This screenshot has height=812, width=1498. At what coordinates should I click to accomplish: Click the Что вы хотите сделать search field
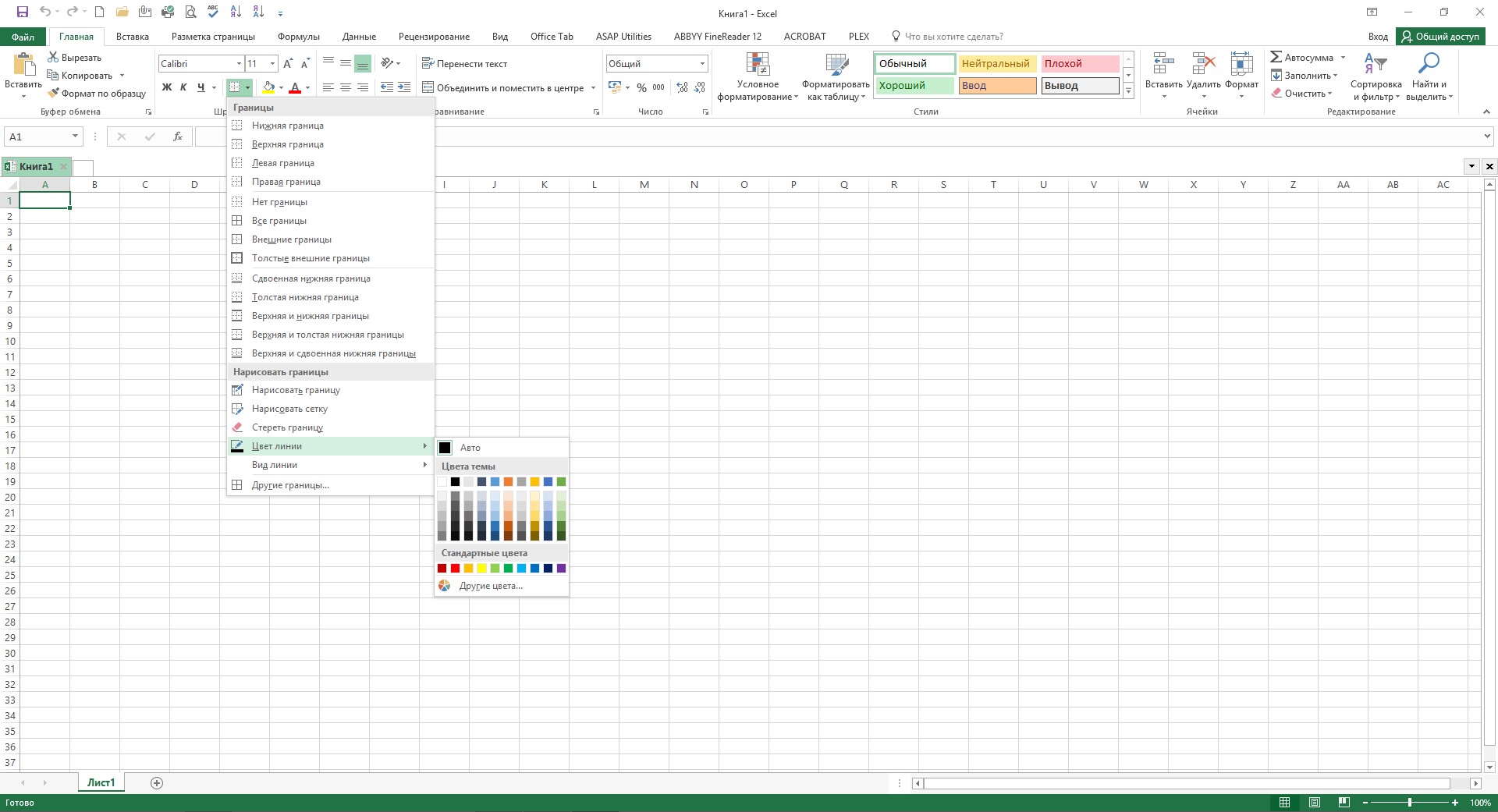(x=953, y=37)
